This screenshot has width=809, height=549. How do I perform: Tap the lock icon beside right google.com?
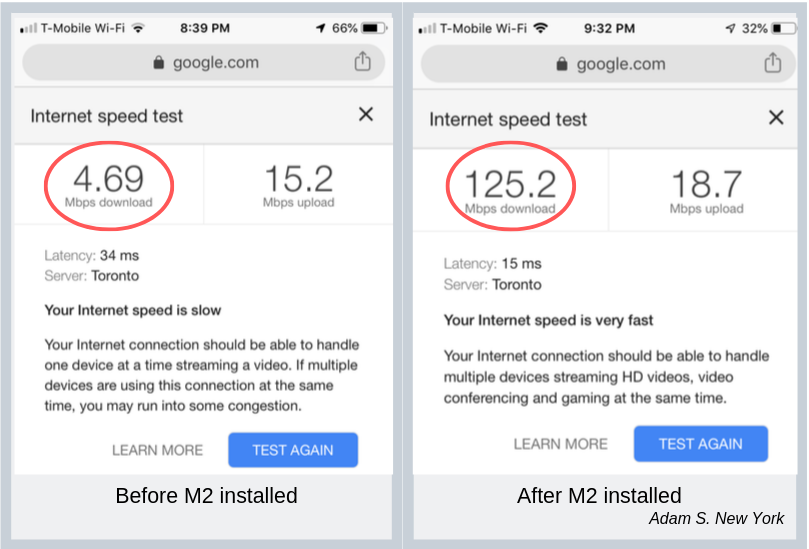pos(562,64)
